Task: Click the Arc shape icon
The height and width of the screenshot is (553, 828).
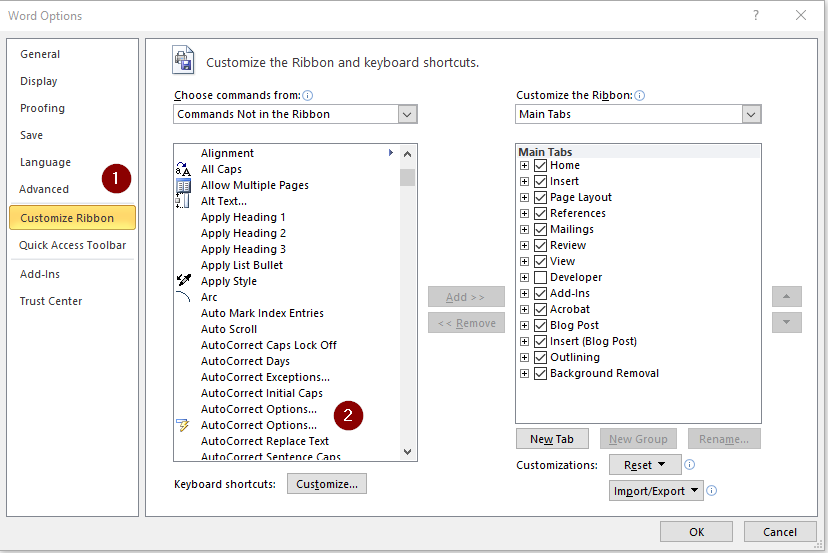Action: click(183, 297)
